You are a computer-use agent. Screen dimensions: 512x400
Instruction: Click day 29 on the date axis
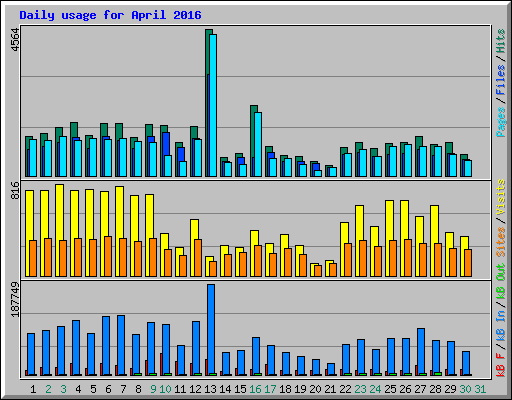(450, 389)
